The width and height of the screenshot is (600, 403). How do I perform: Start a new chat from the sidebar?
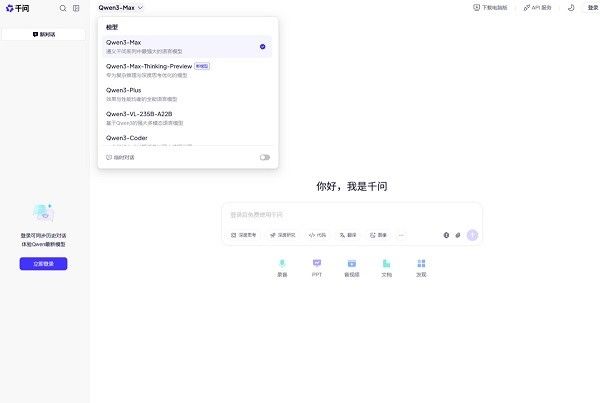tap(43, 34)
